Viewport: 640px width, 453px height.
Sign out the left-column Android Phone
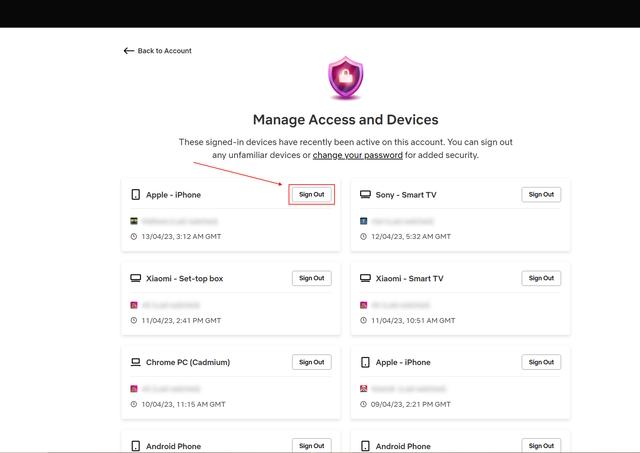(x=311, y=445)
